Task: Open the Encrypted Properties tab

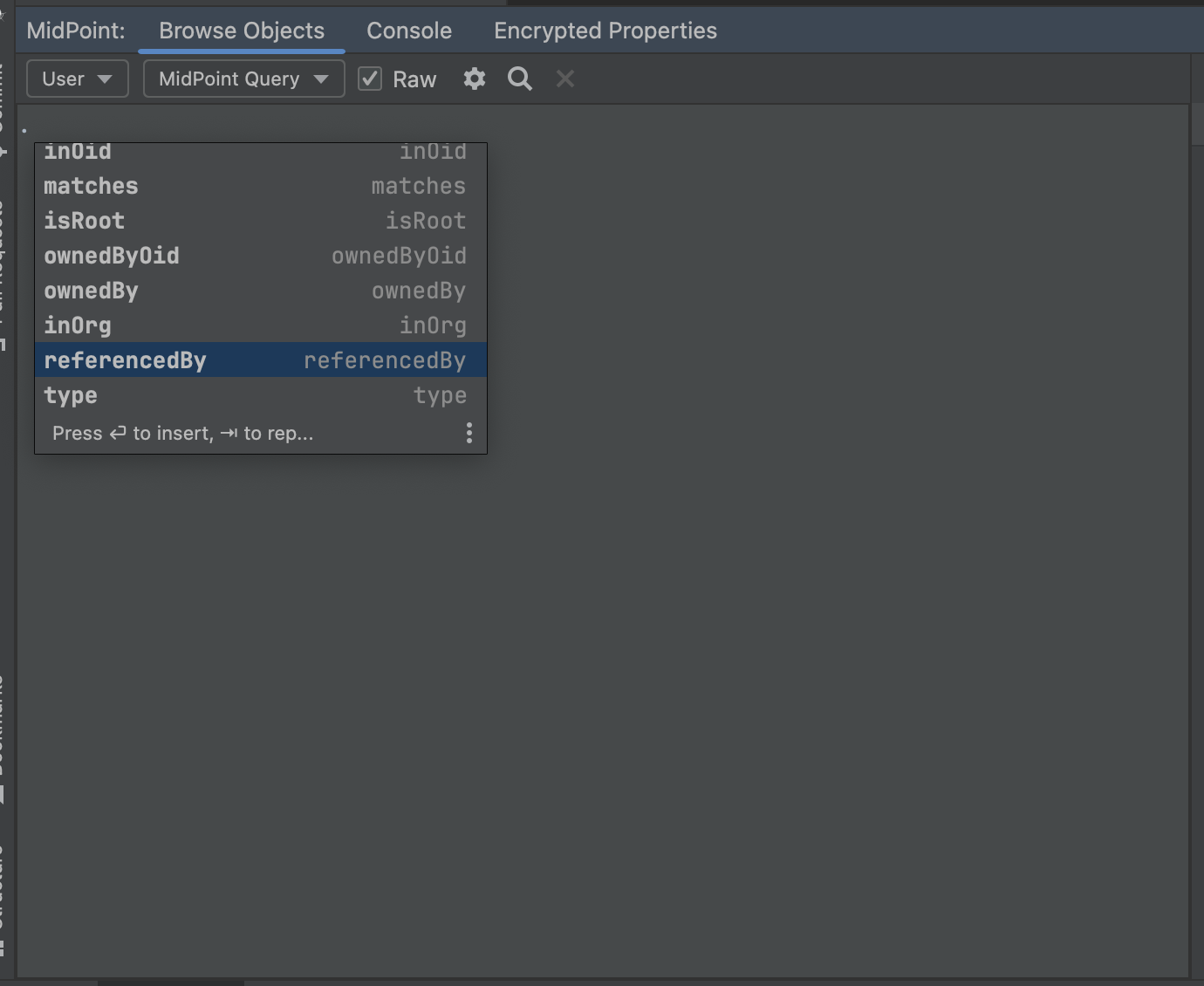Action: coord(605,30)
